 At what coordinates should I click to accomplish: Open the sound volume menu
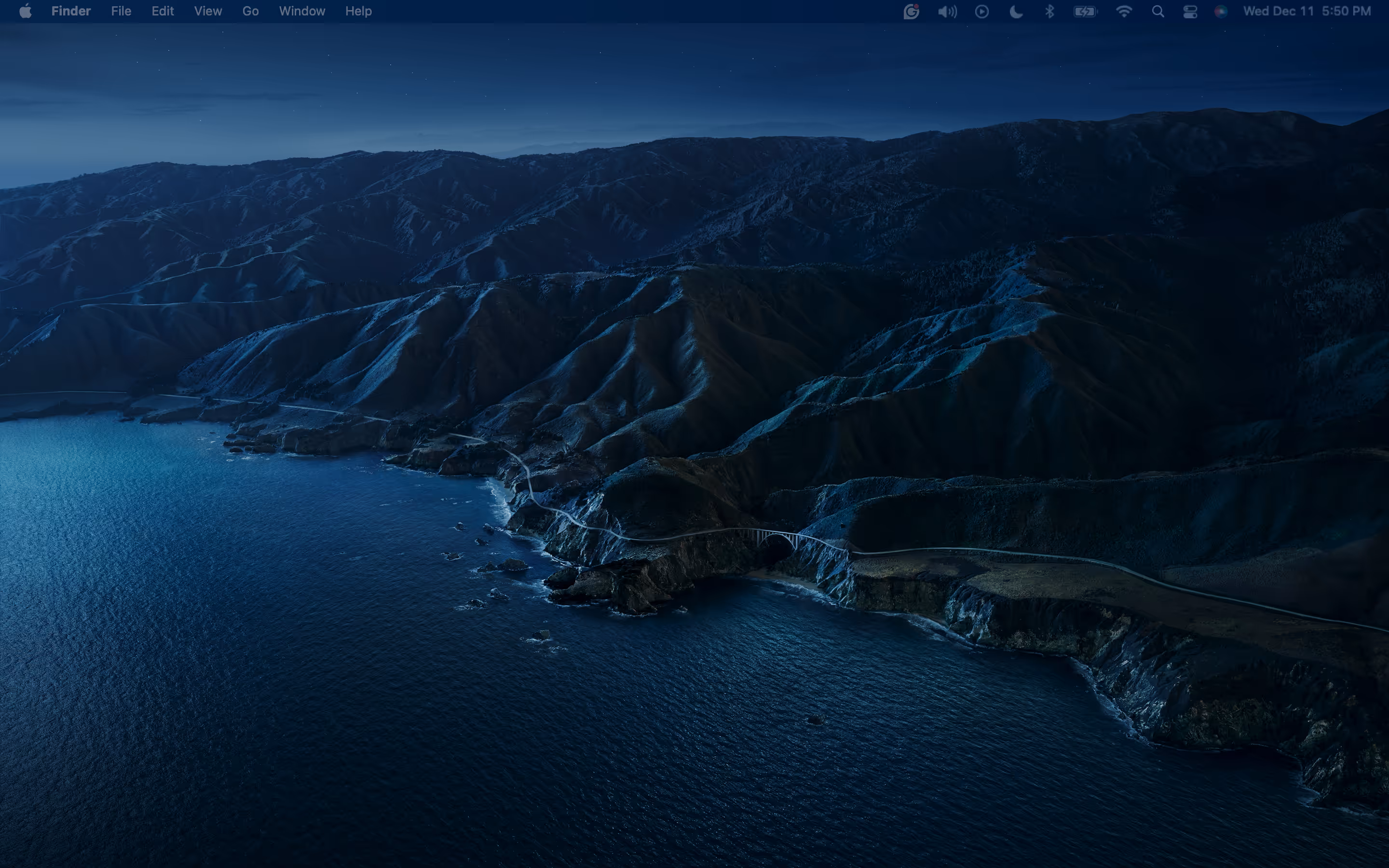(x=947, y=12)
